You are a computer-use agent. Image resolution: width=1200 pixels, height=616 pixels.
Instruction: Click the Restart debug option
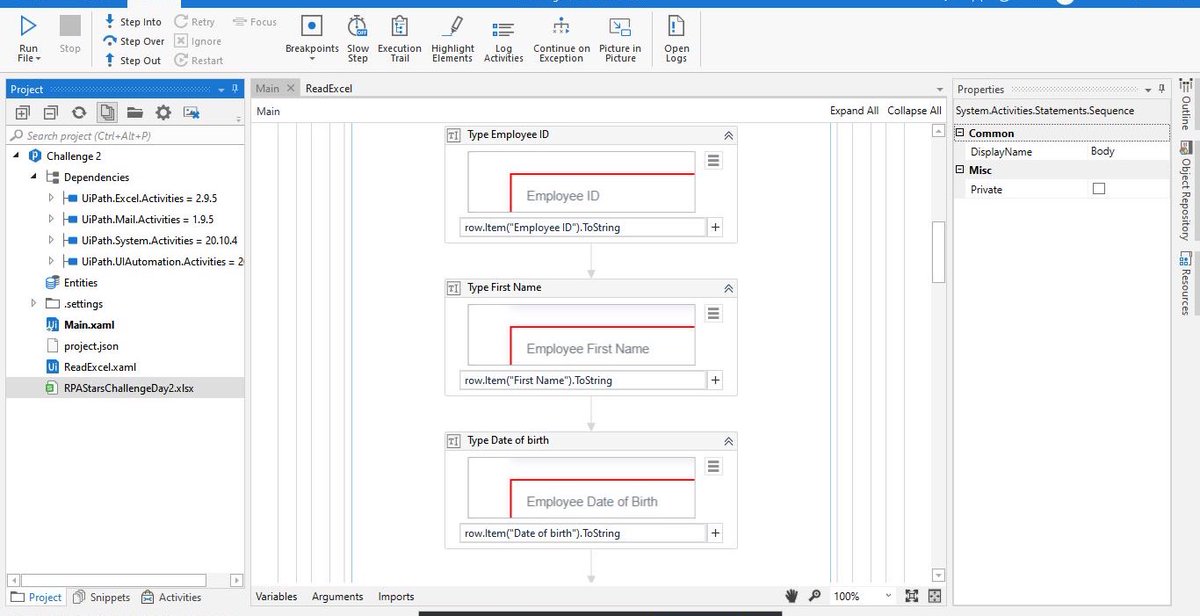198,60
